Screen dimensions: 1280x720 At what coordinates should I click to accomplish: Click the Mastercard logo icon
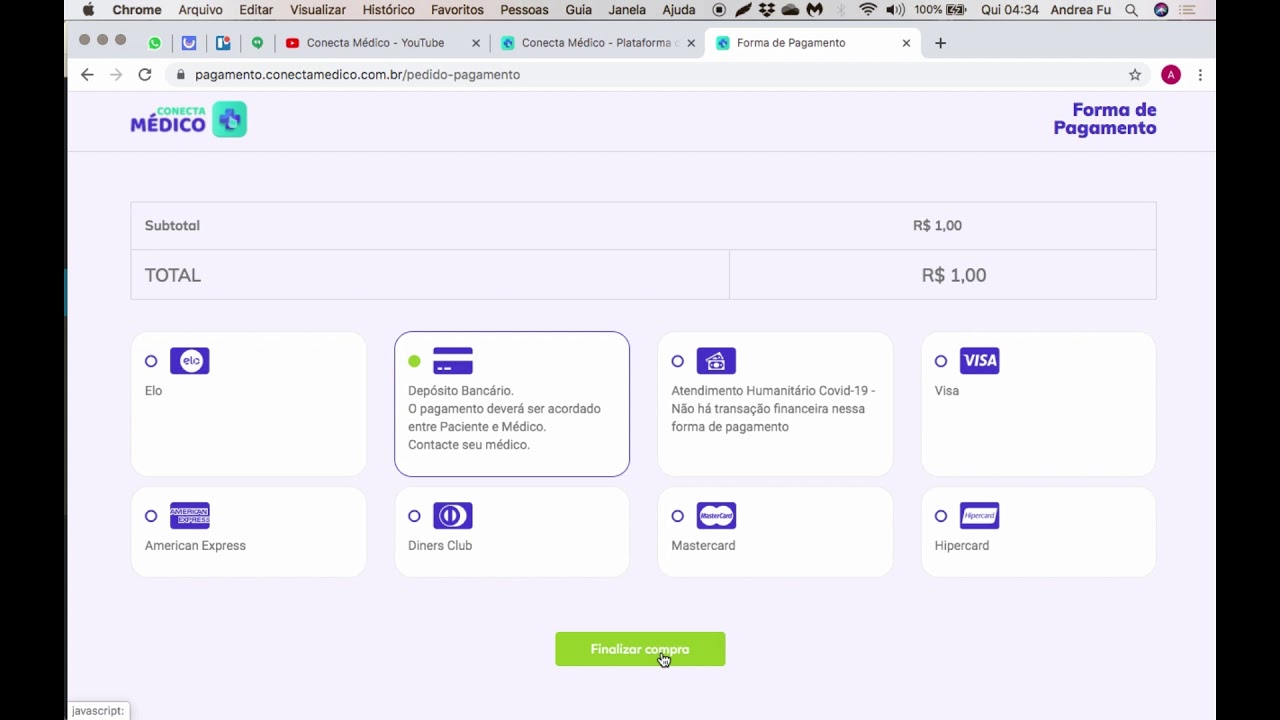(x=716, y=516)
